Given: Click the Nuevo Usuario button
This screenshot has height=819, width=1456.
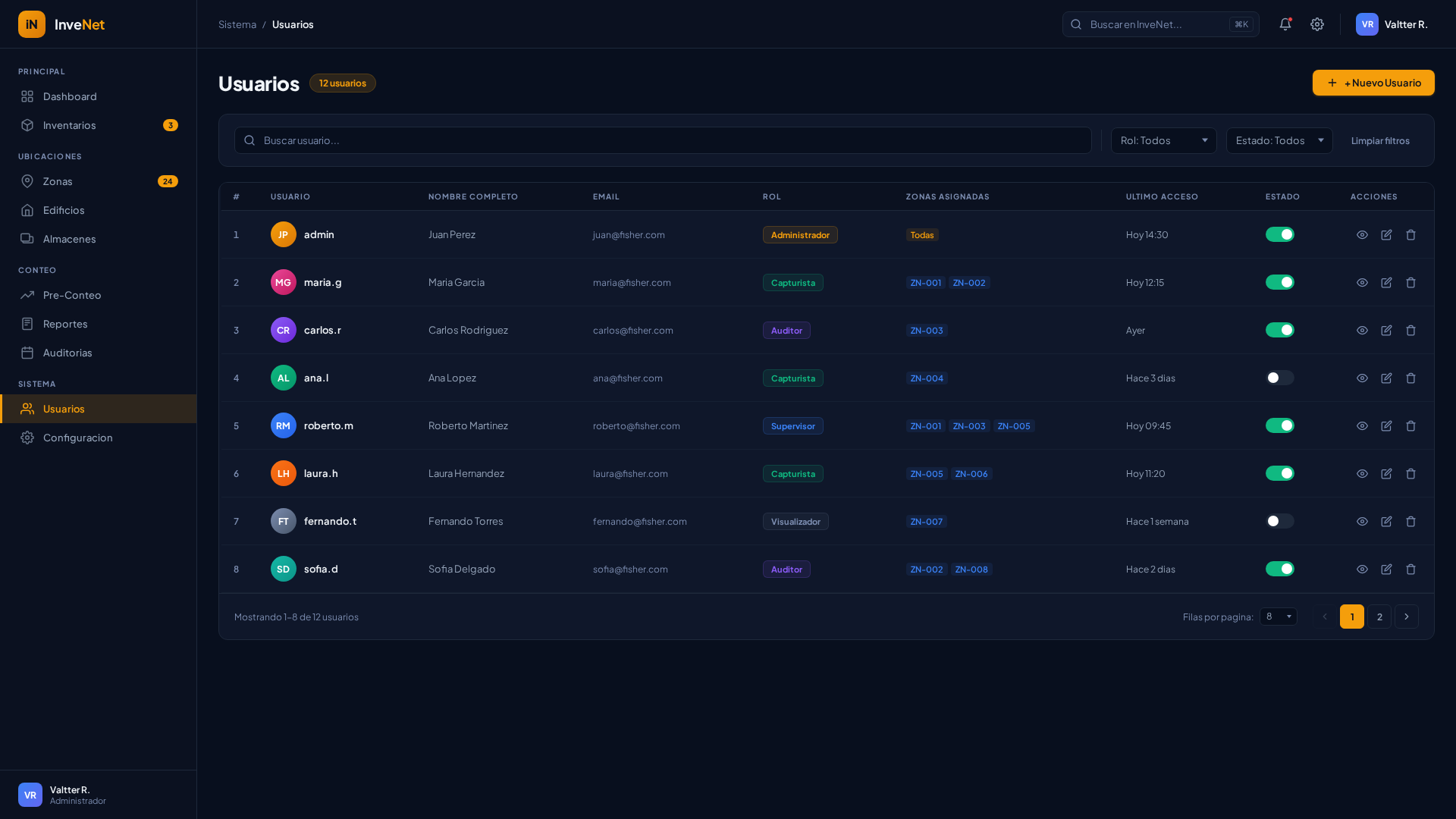Looking at the screenshot, I should (x=1373, y=83).
